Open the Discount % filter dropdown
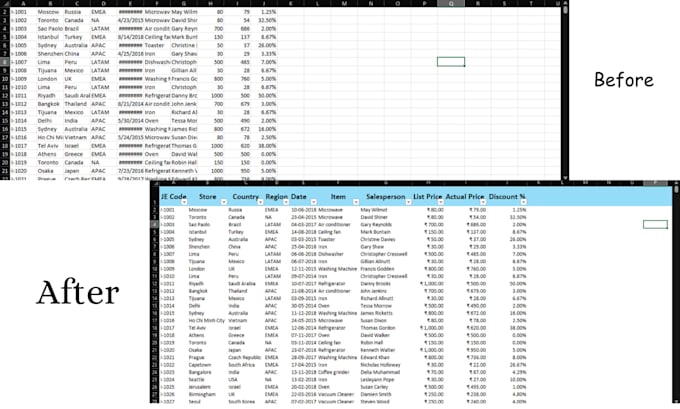Image resolution: width=680 pixels, height=409 pixels. point(523,202)
